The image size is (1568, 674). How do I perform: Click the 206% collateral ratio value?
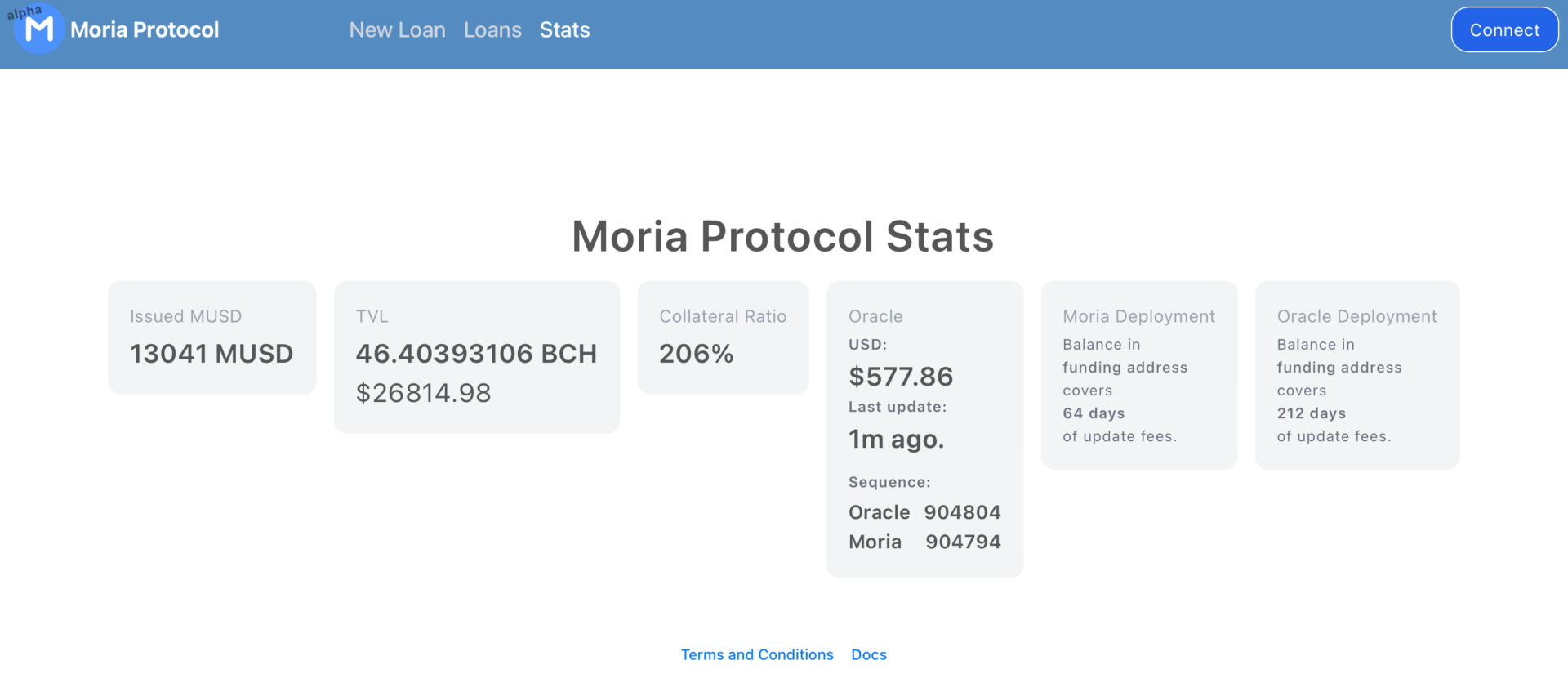click(x=696, y=354)
